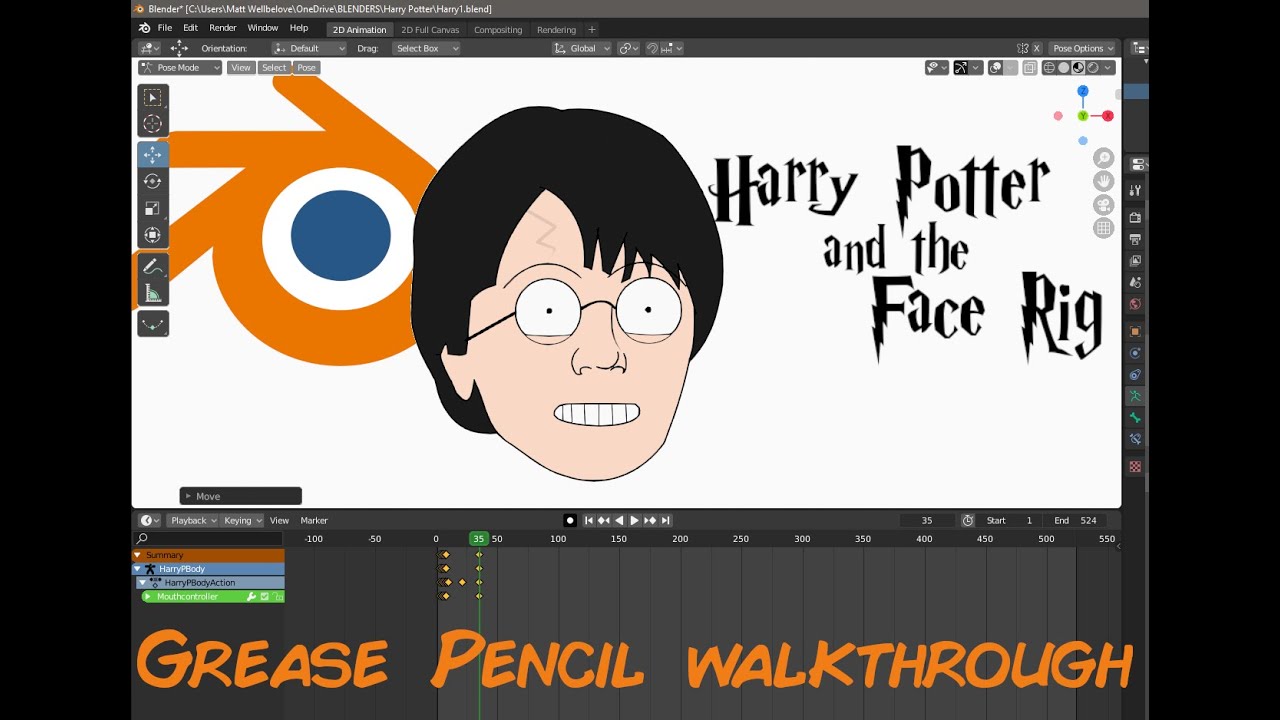Switch to material preview shading
Viewport: 1280px width, 720px height.
coord(1078,68)
